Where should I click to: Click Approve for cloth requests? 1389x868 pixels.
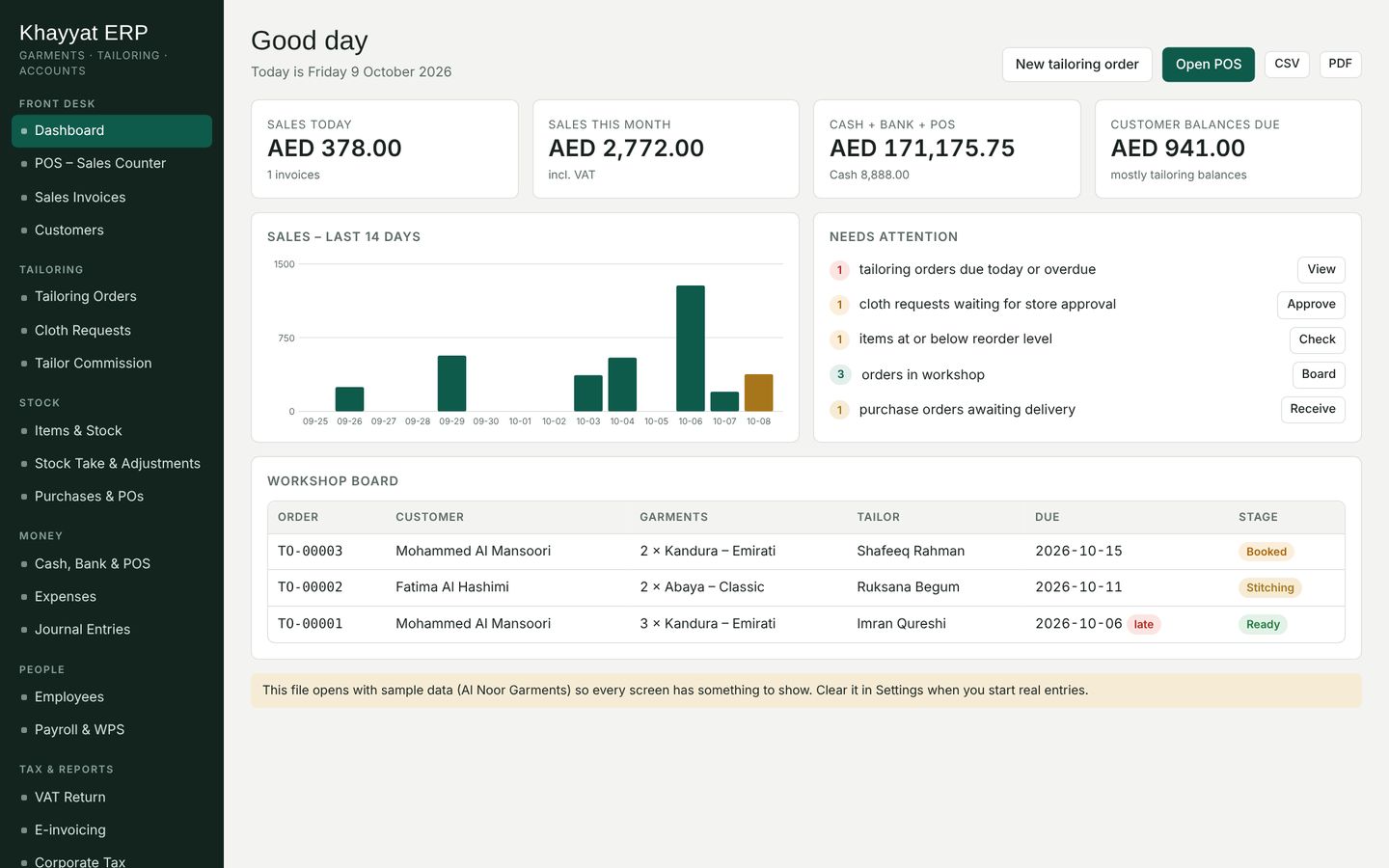pyautogui.click(x=1311, y=305)
